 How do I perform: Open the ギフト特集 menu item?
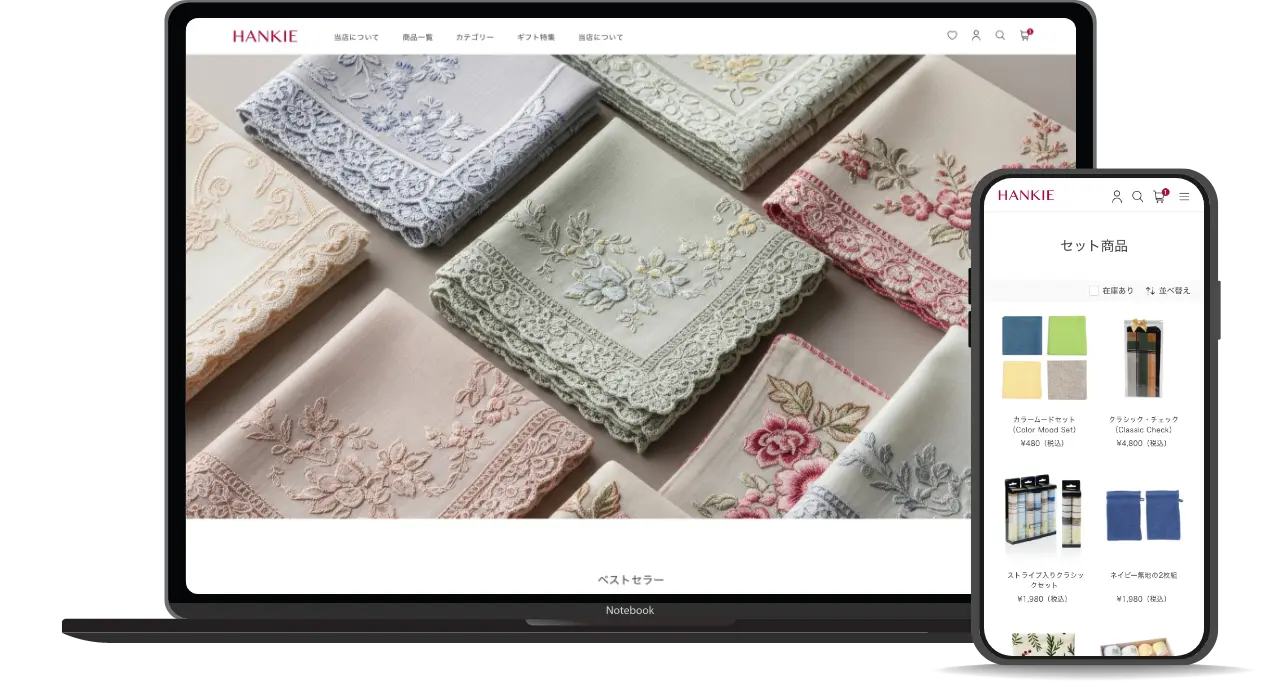coord(536,37)
